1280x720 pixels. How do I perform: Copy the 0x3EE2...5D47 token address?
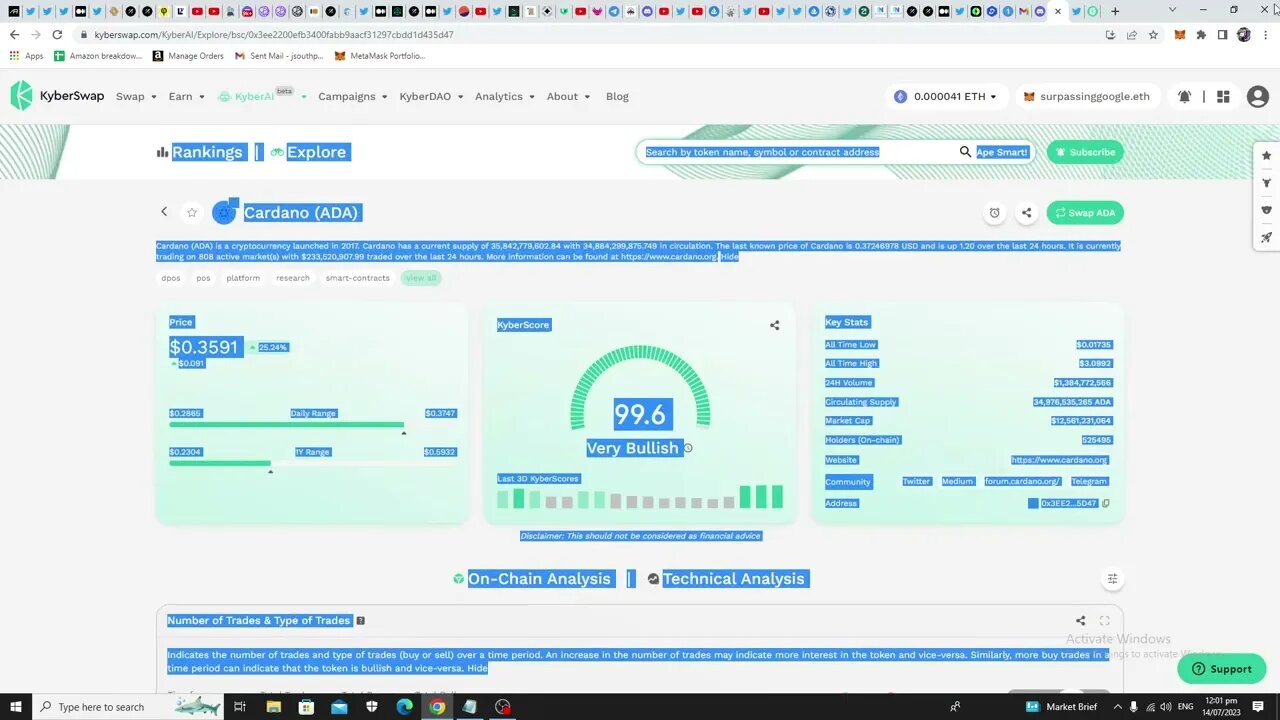(1106, 503)
